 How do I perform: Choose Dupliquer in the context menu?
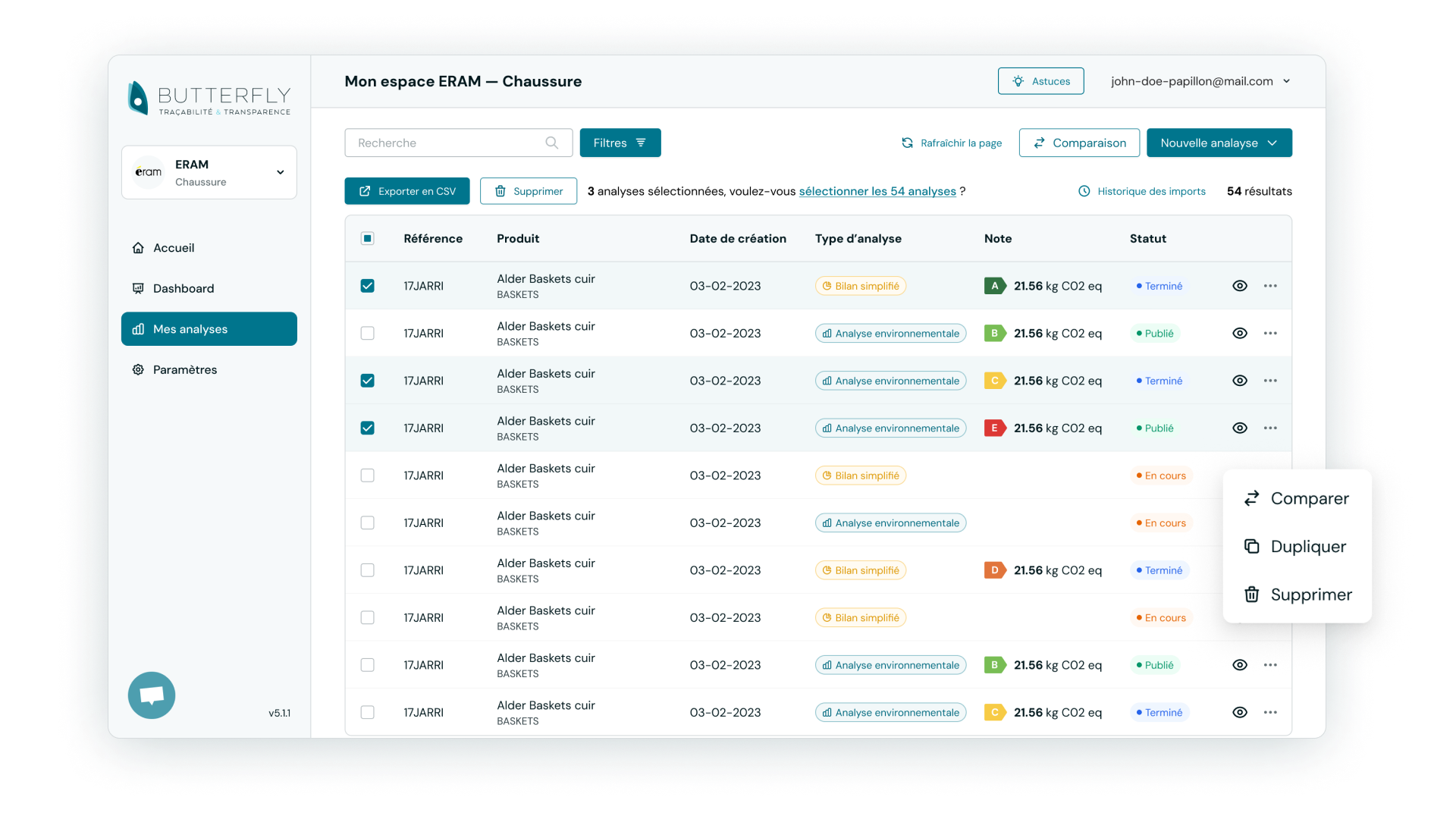(x=1297, y=547)
